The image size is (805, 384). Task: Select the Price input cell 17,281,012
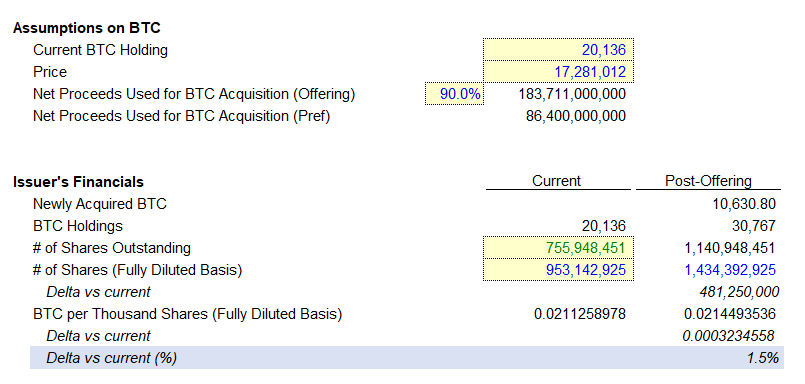point(558,72)
